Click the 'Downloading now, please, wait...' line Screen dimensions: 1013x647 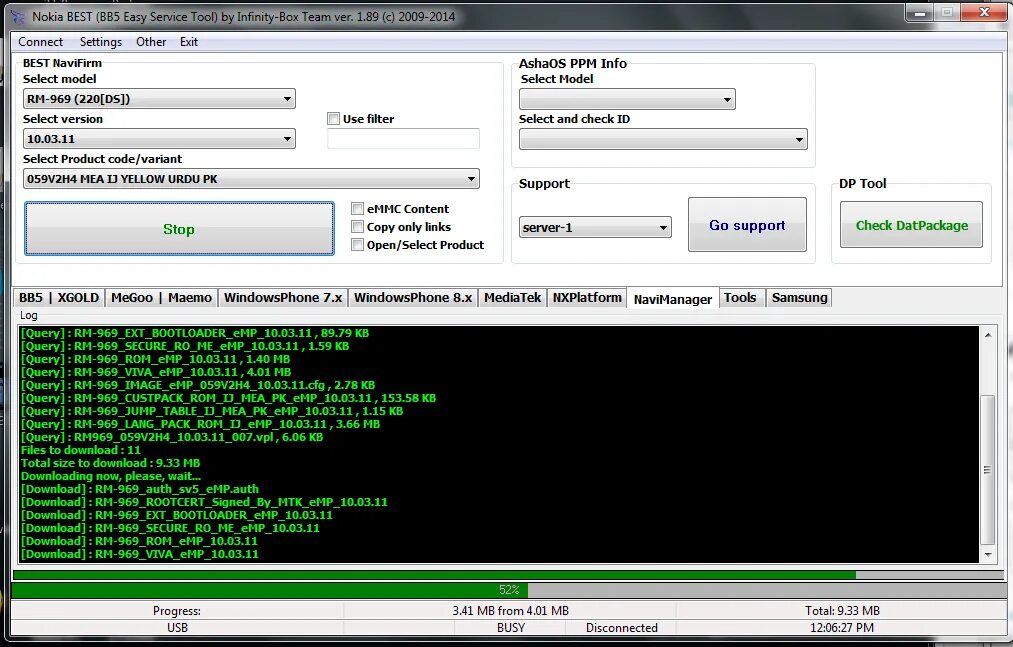[111, 476]
